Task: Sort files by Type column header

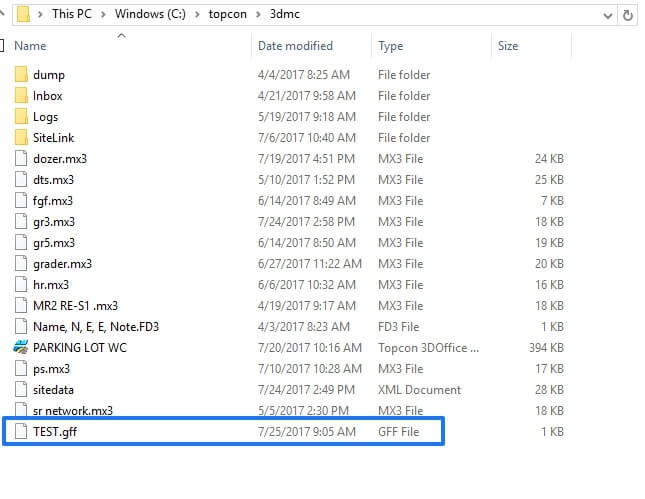Action: pyautogui.click(x=391, y=46)
